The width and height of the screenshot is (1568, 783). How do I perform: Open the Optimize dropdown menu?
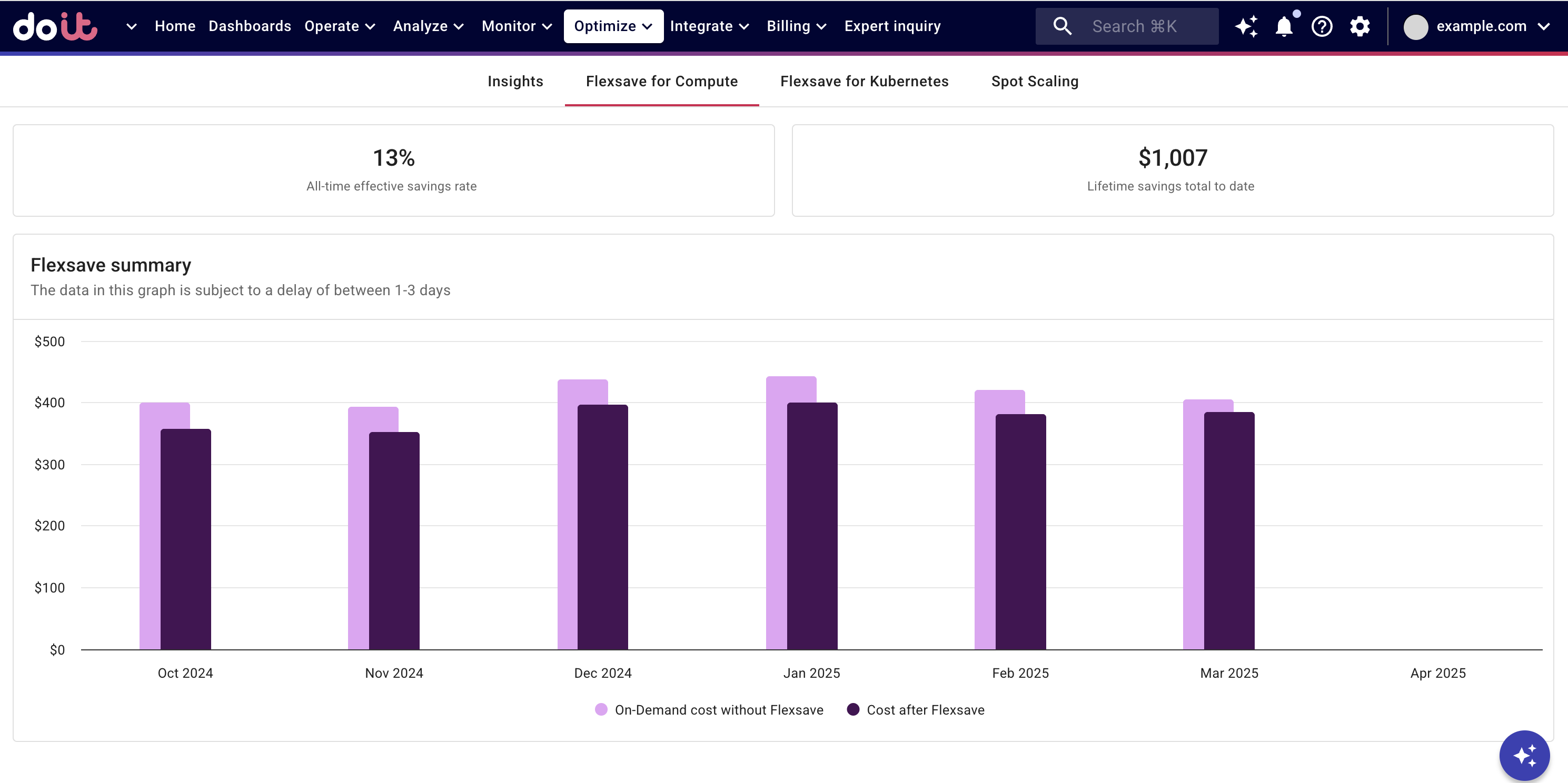tap(613, 26)
